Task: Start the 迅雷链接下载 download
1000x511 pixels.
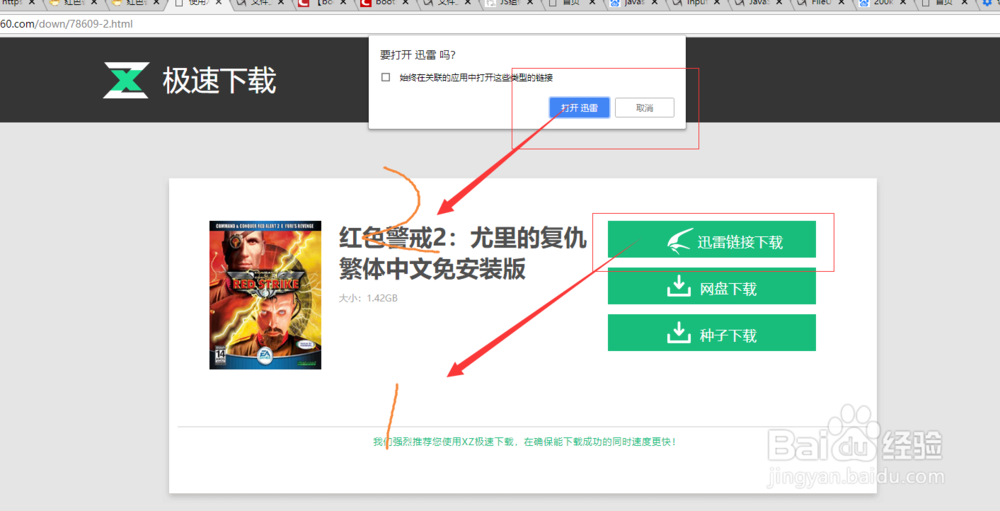Action: click(711, 239)
